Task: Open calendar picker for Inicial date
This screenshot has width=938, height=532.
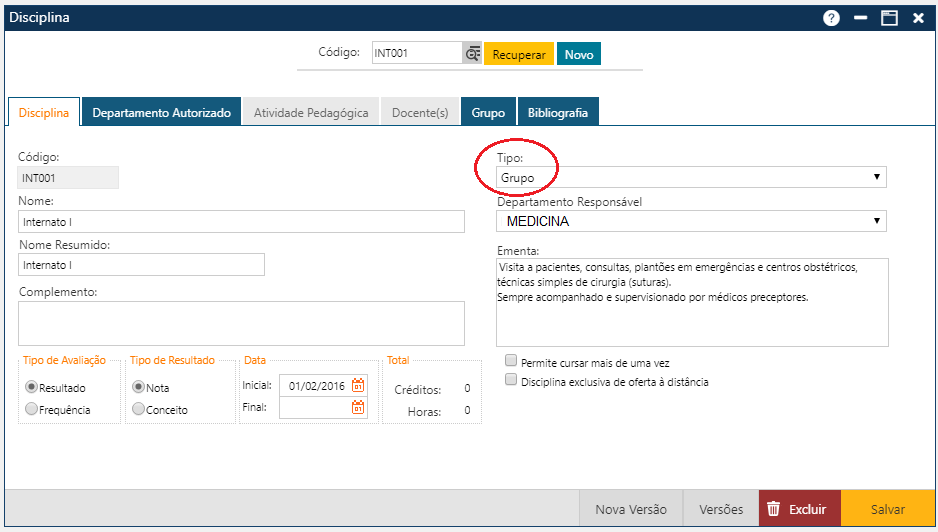Action: click(x=358, y=385)
